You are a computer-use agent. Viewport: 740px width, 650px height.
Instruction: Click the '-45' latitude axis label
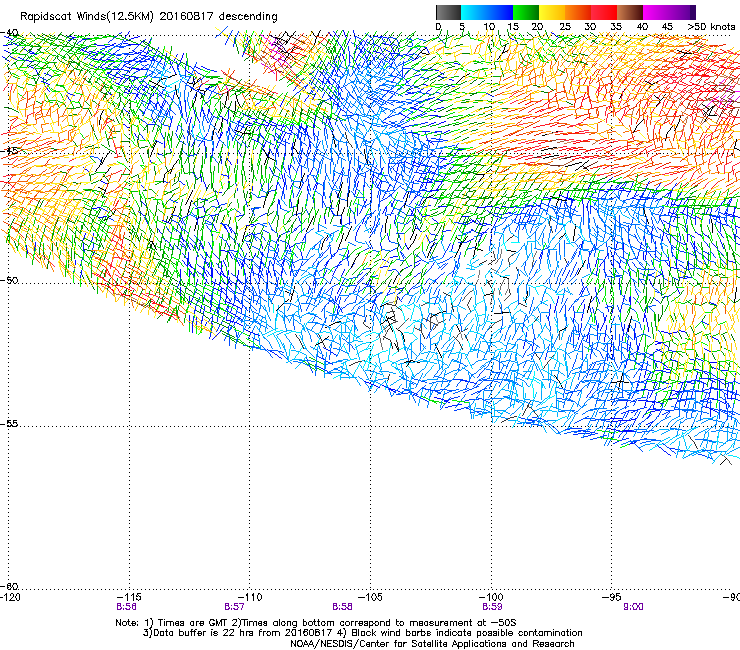[x=10, y=151]
